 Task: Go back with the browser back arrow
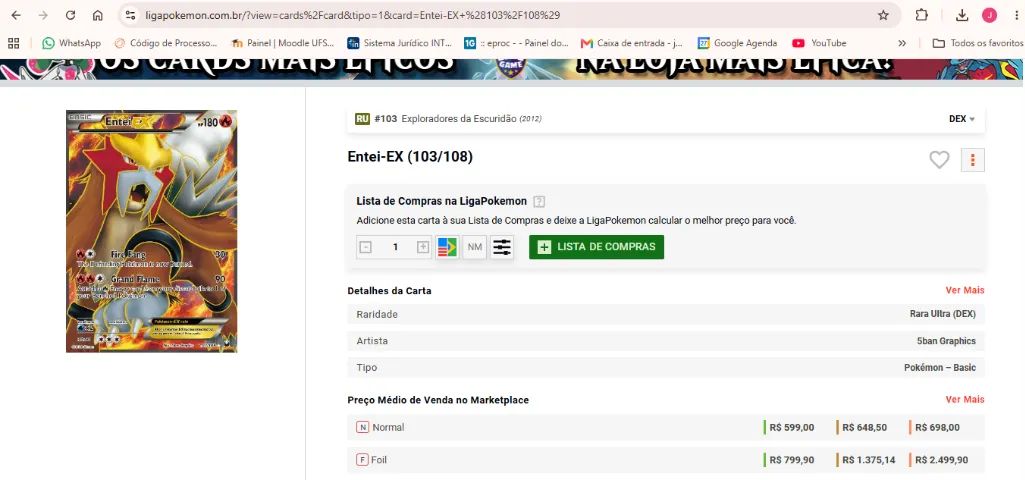point(16,15)
